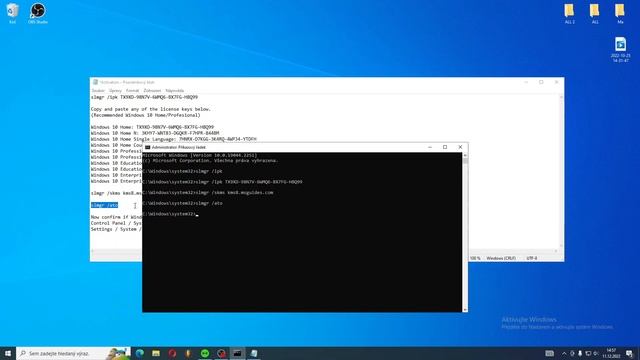Click the green round taskbar app icon
The width and height of the screenshot is (640, 360).
(x=205, y=353)
